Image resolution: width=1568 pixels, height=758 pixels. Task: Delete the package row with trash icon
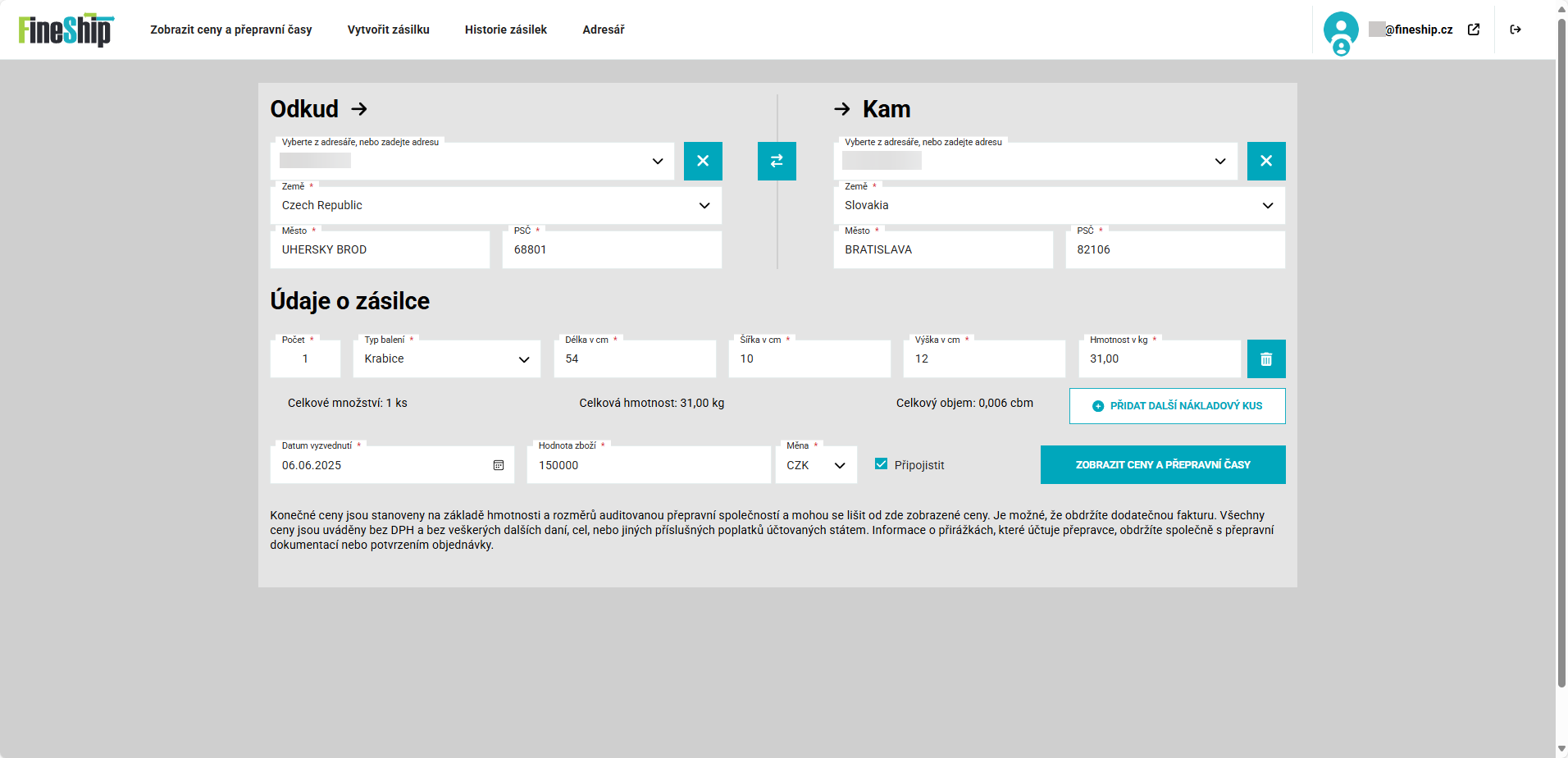pos(1266,359)
